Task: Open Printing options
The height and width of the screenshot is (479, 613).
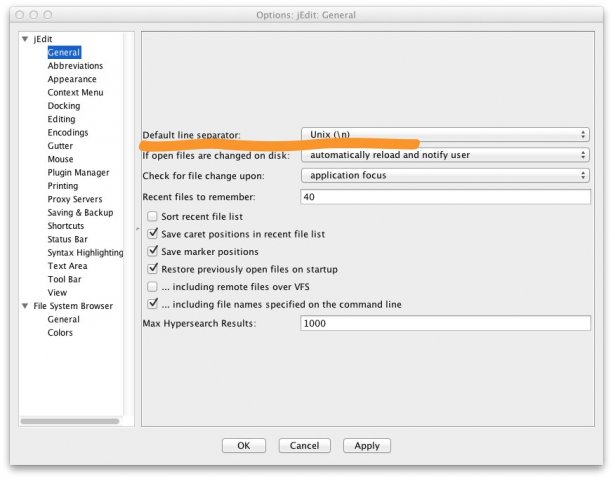Action: point(63,186)
